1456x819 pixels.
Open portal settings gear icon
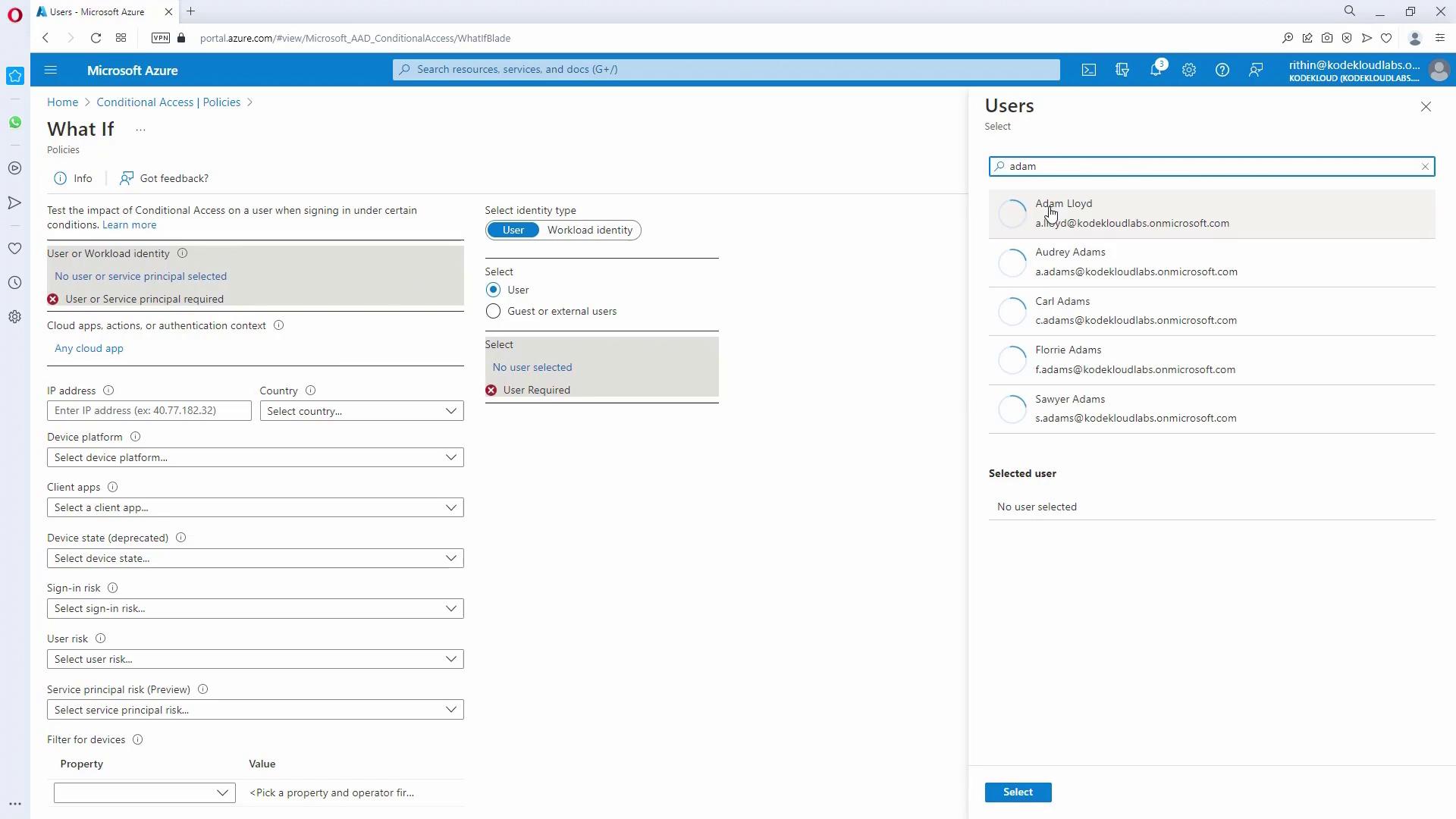pos(1188,70)
